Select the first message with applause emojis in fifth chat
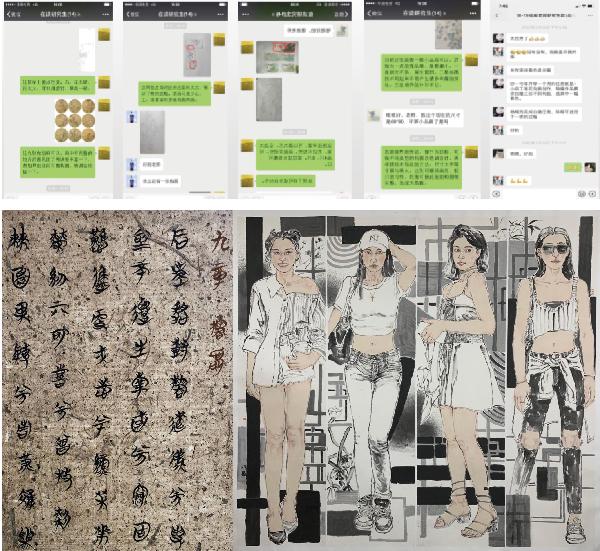The width and height of the screenshot is (600, 551). click(x=527, y=39)
